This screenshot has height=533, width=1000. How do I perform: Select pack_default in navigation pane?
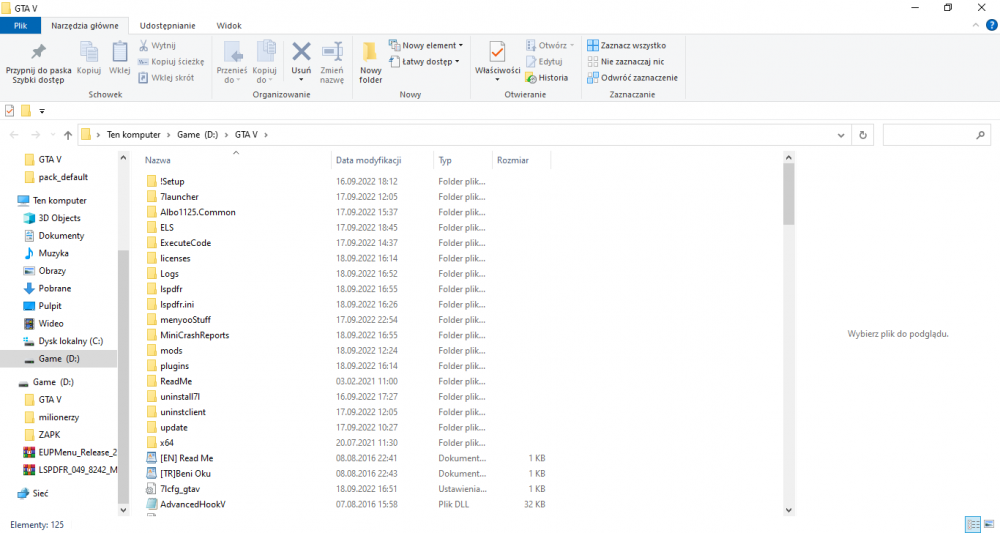pyautogui.click(x=56, y=177)
